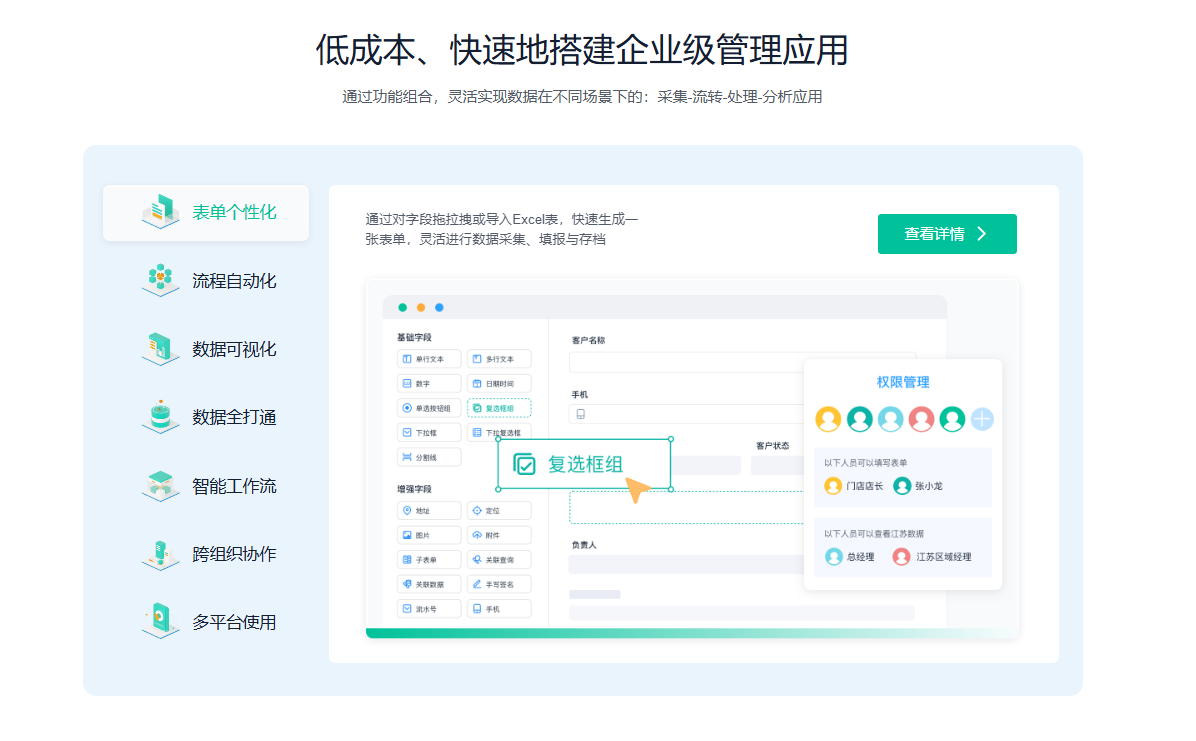Open the 数据全打通 tab

click(x=233, y=417)
